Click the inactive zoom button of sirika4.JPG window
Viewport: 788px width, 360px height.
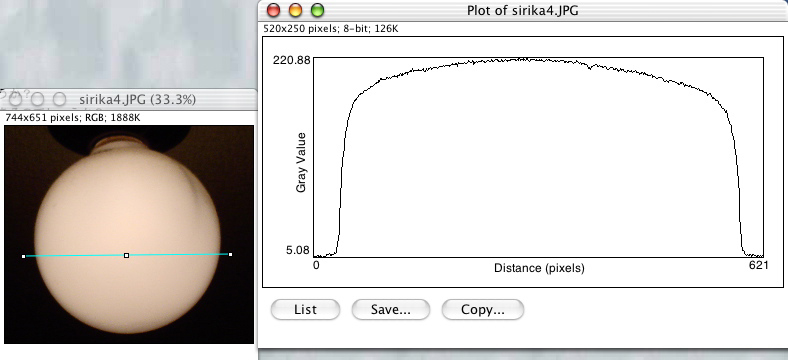(60, 99)
